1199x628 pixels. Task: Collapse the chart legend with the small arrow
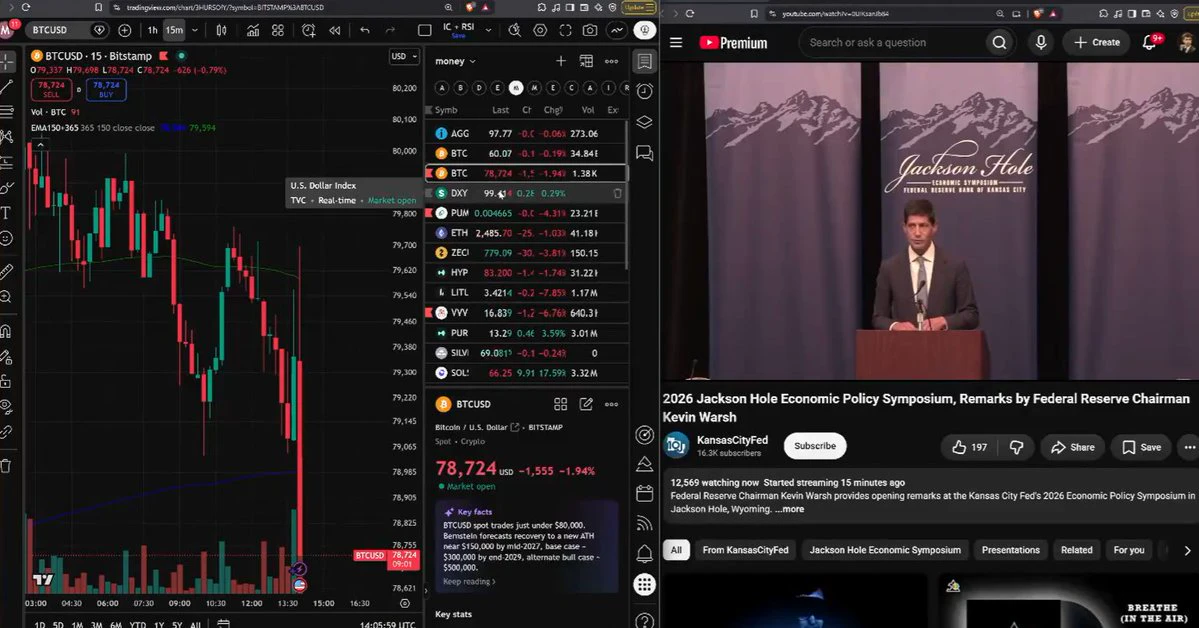point(40,145)
